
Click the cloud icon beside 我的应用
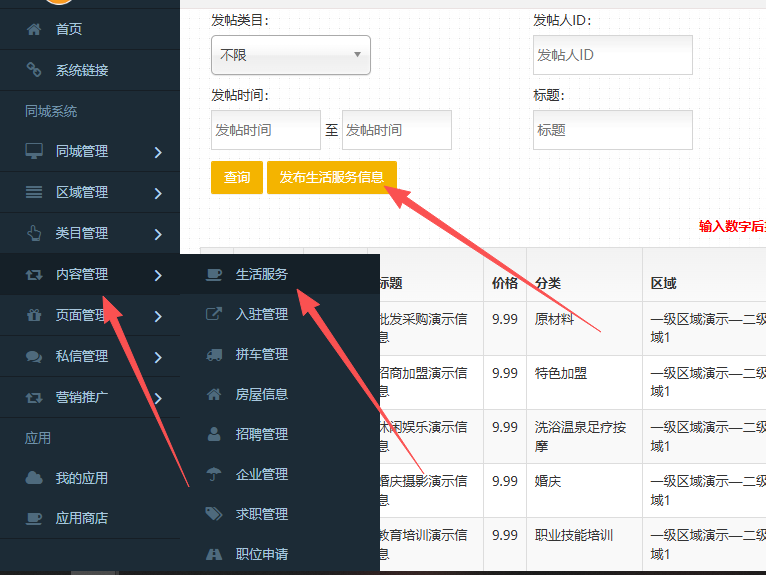pos(34,478)
